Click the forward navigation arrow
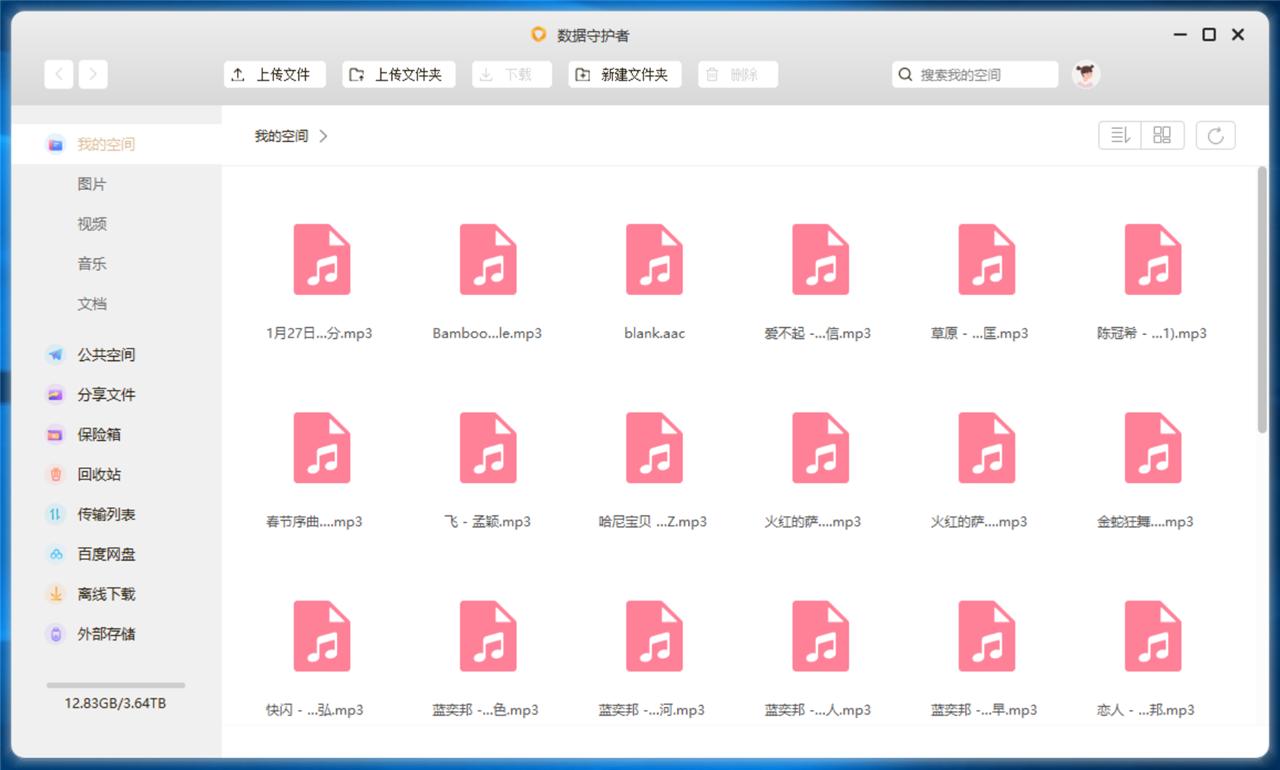Viewport: 1280px width, 770px height. (x=92, y=73)
